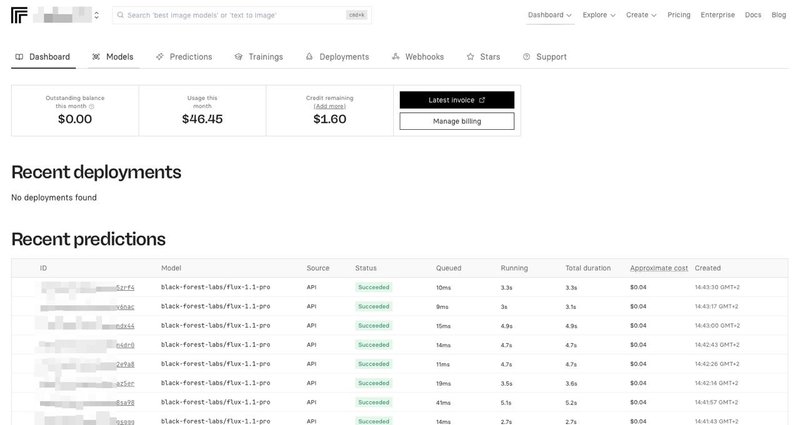Click created time 14:43:17 GMT+2
The width and height of the screenshot is (800, 425).
pyautogui.click(x=716, y=307)
